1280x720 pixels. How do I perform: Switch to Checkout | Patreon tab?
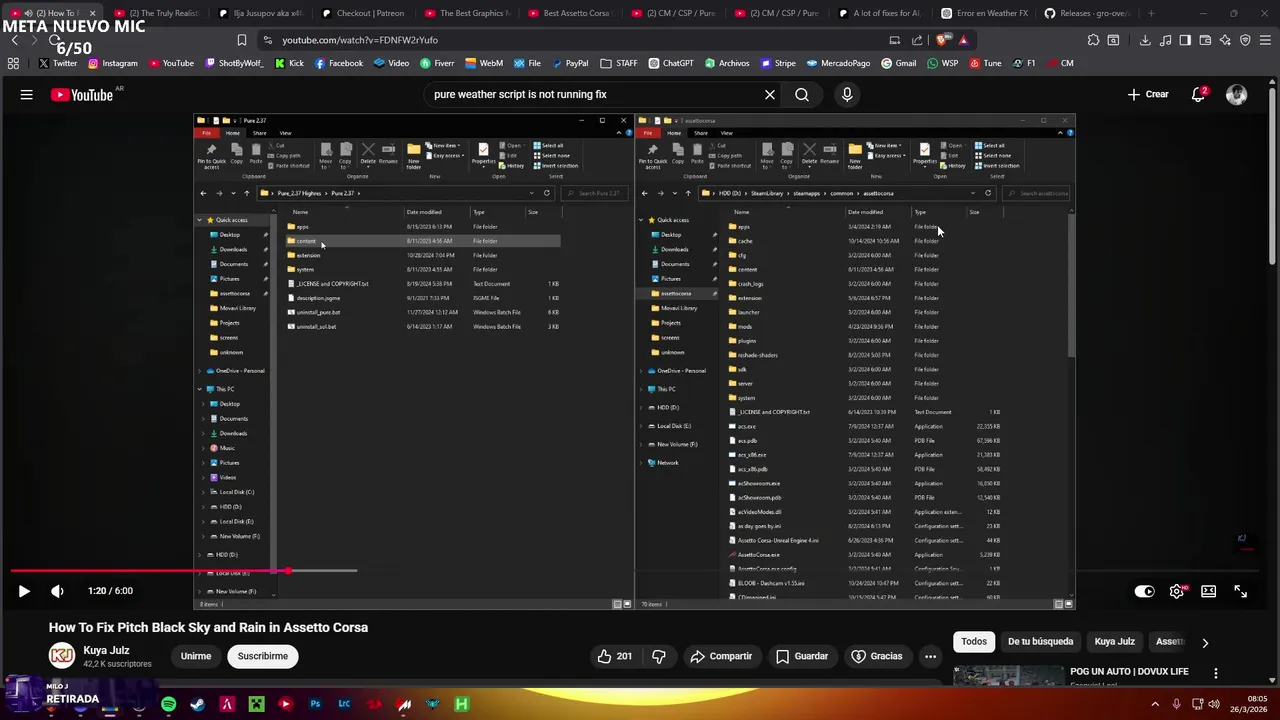363,13
